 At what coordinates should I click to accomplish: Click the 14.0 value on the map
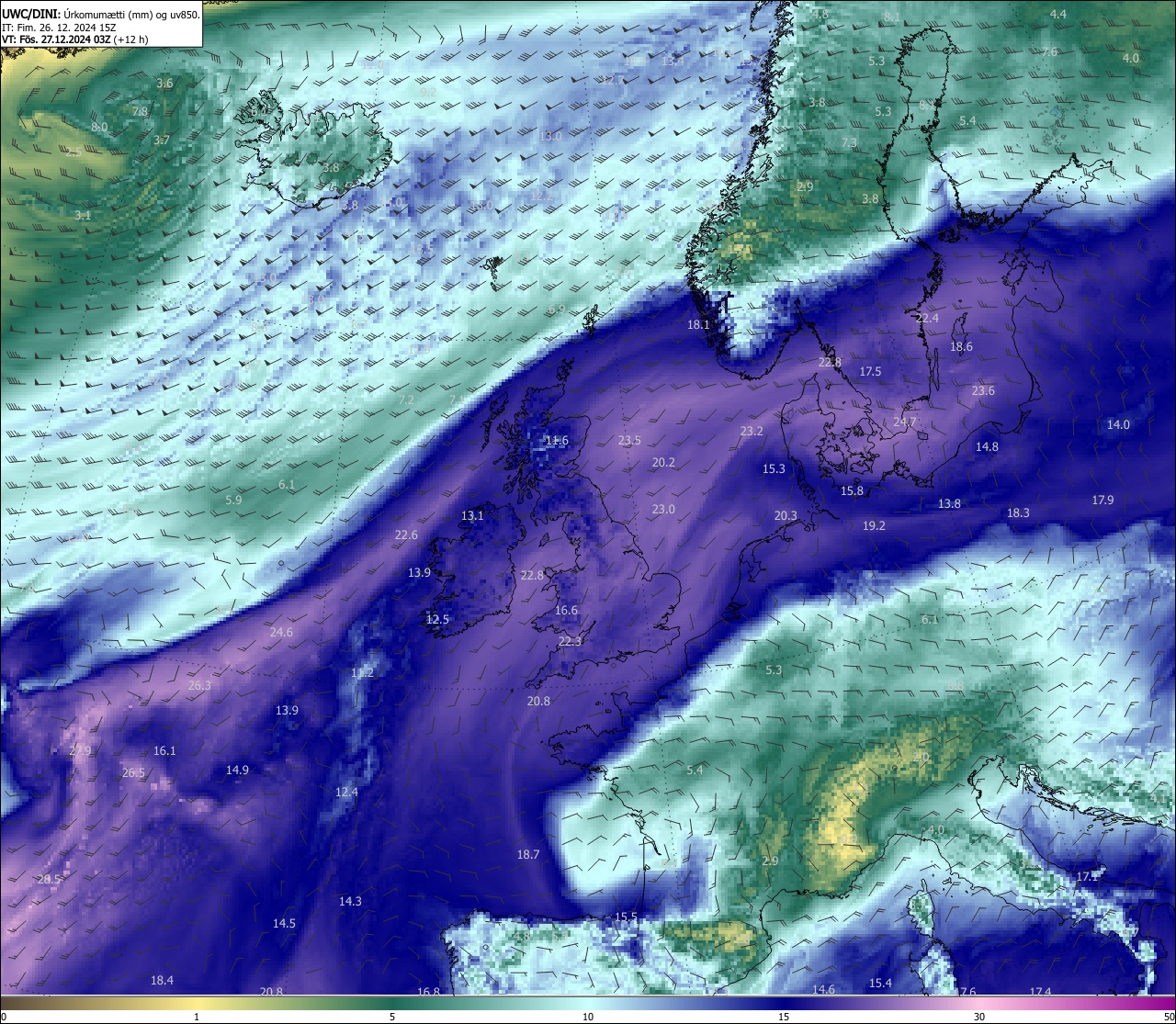point(1118,424)
